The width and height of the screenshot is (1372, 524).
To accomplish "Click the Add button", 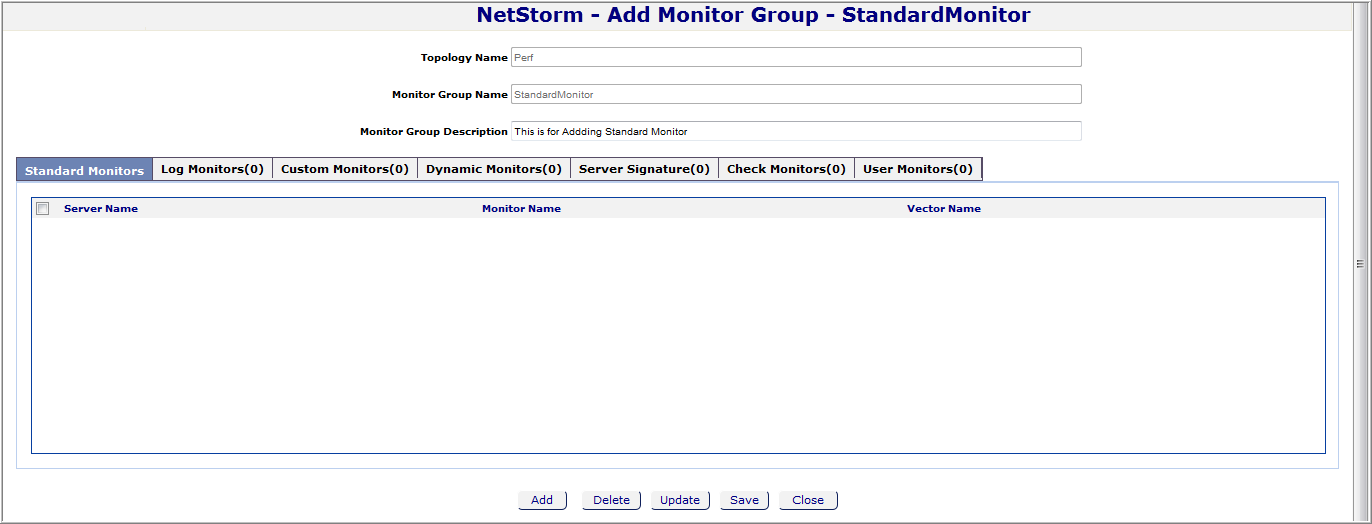I will (x=542, y=500).
